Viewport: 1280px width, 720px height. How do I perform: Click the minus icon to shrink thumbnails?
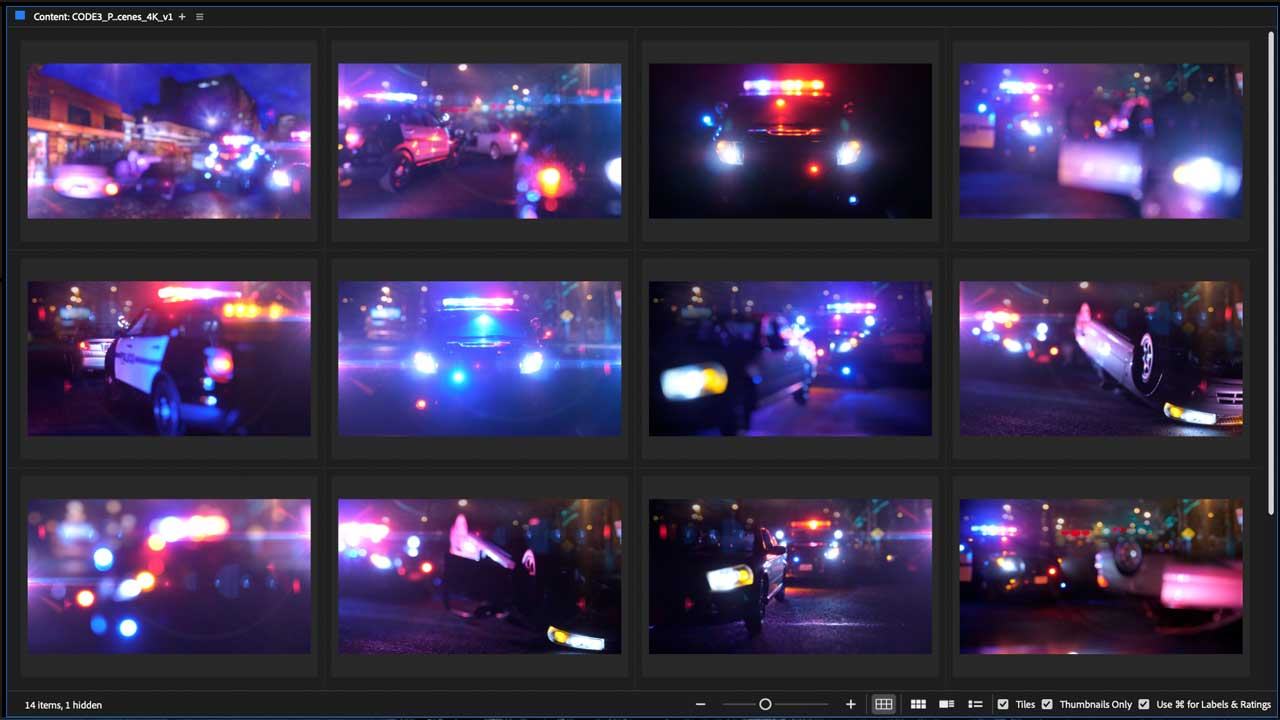(701, 705)
